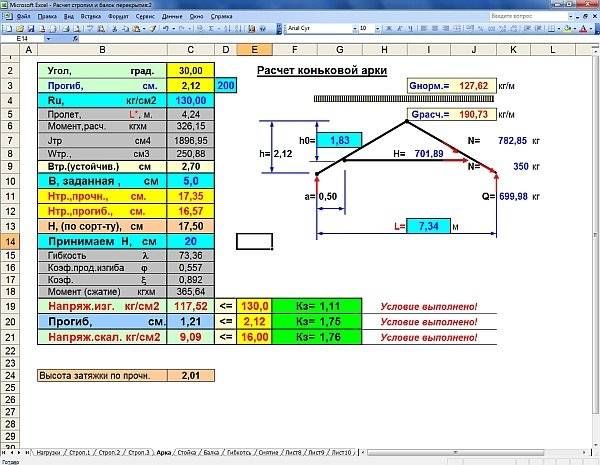The height and width of the screenshot is (465, 600).
Task: Click the Chart Wizard icon
Action: coord(251,29)
